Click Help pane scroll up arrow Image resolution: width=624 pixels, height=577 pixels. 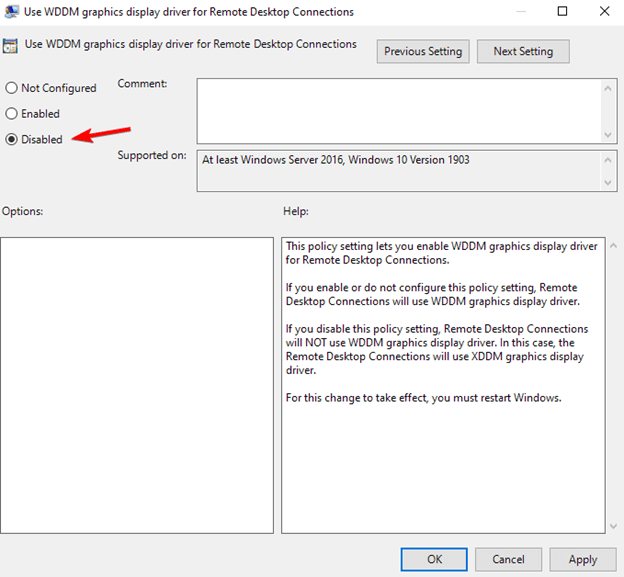coord(613,246)
